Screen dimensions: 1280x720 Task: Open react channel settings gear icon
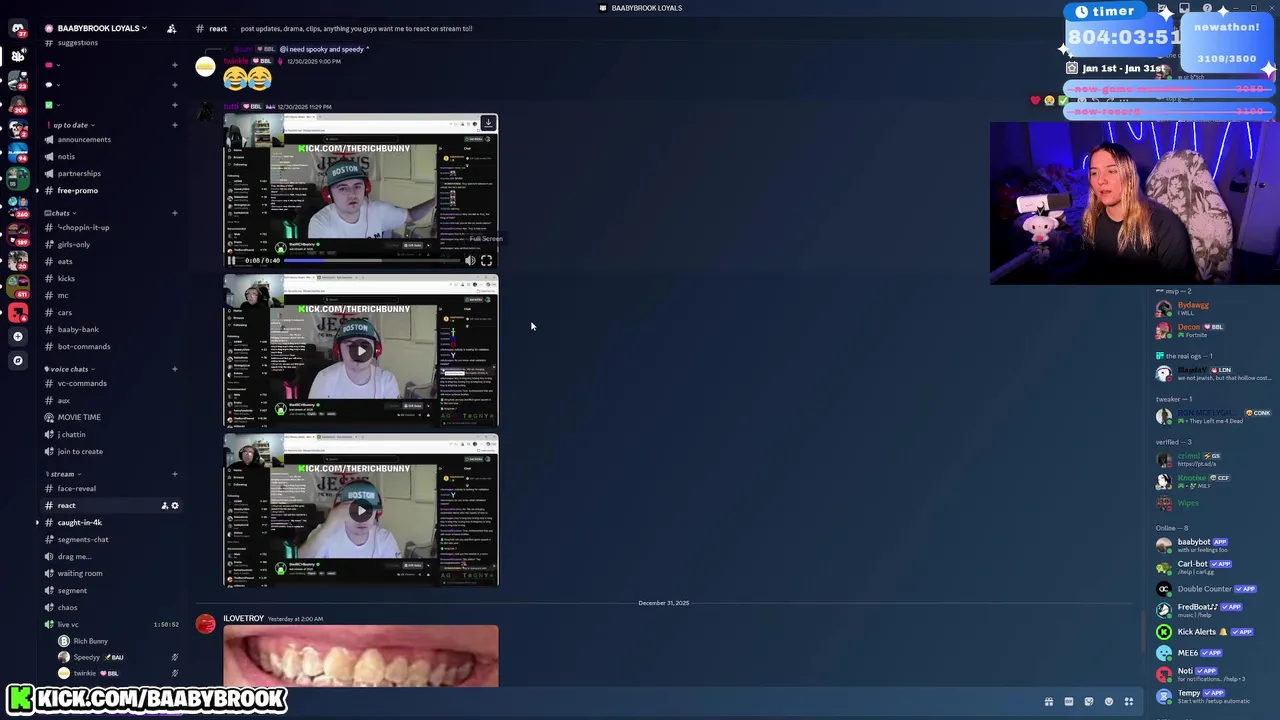[175, 505]
